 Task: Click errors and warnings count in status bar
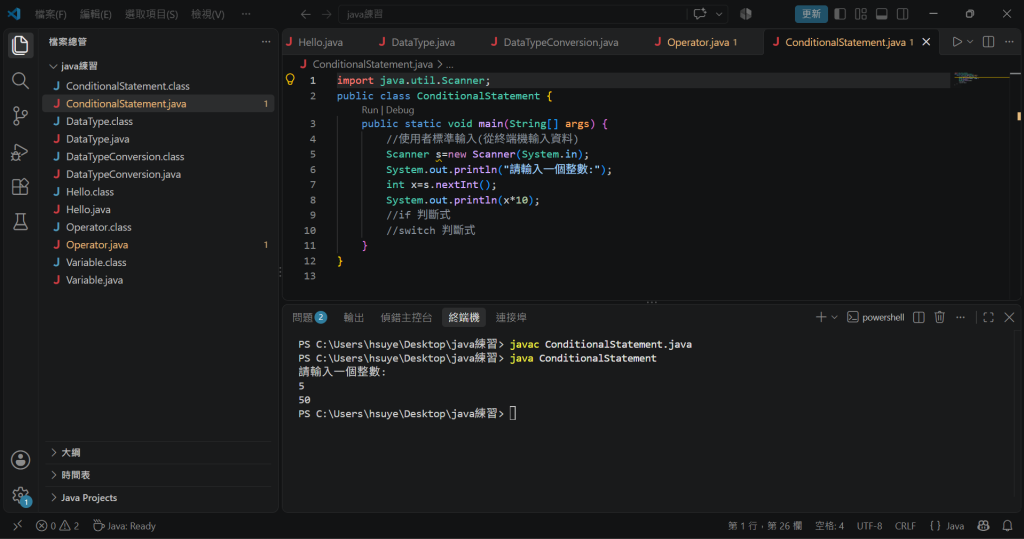click(x=57, y=526)
